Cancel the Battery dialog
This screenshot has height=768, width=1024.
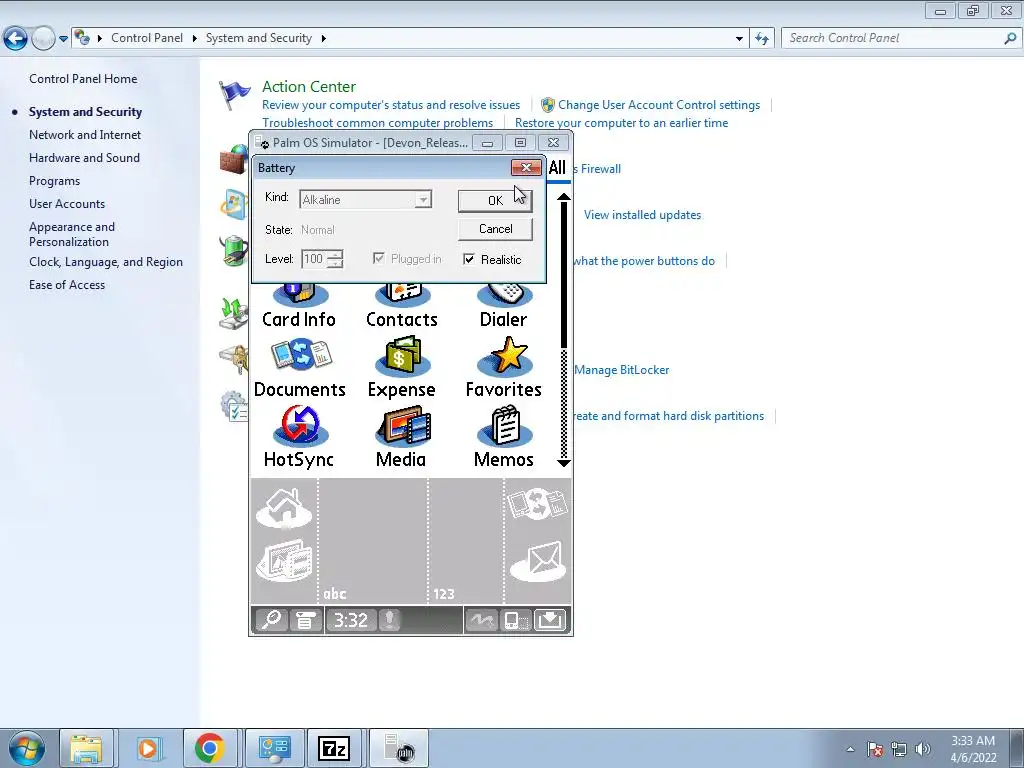495,229
